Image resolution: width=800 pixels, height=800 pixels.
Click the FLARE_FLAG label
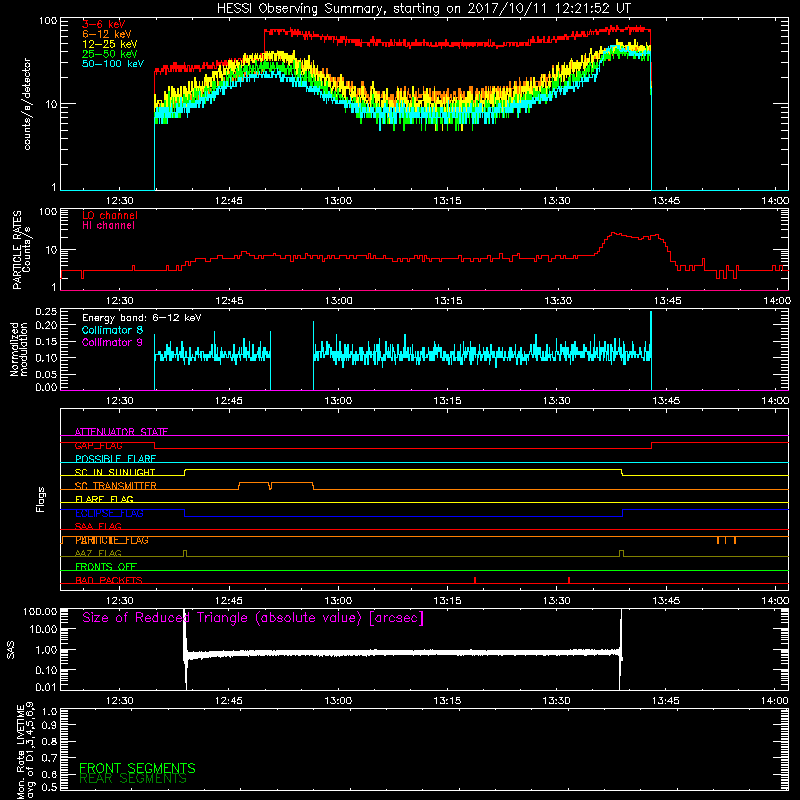tap(104, 499)
